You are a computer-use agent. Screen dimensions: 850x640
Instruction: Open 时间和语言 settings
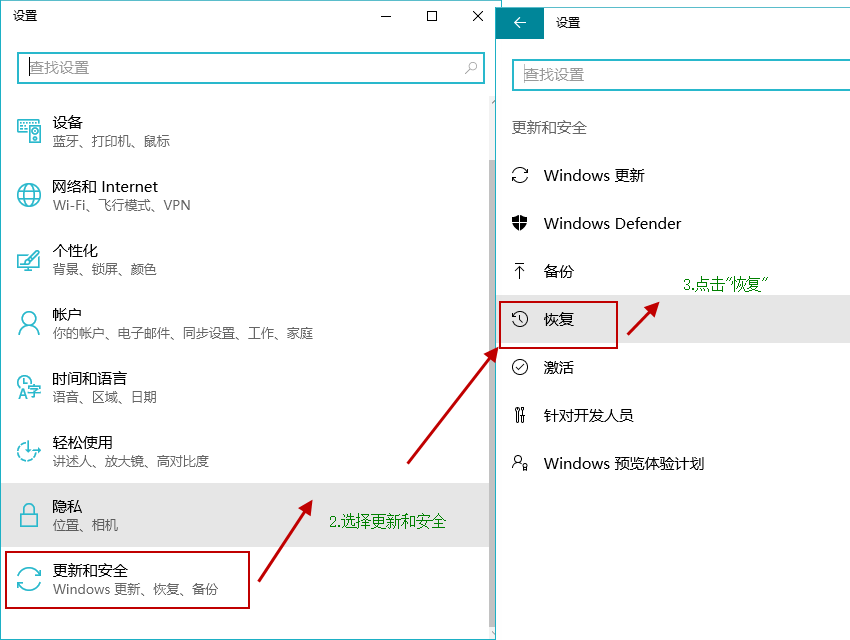click(x=245, y=387)
